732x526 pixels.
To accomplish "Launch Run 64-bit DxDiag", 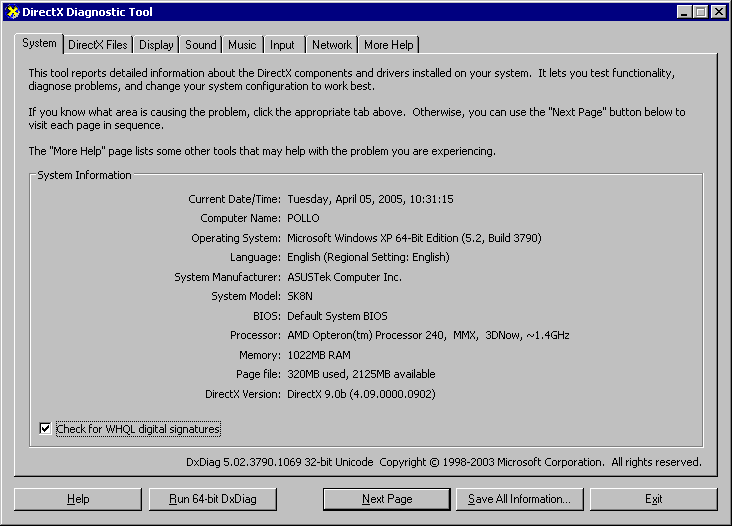I will click(x=213, y=499).
